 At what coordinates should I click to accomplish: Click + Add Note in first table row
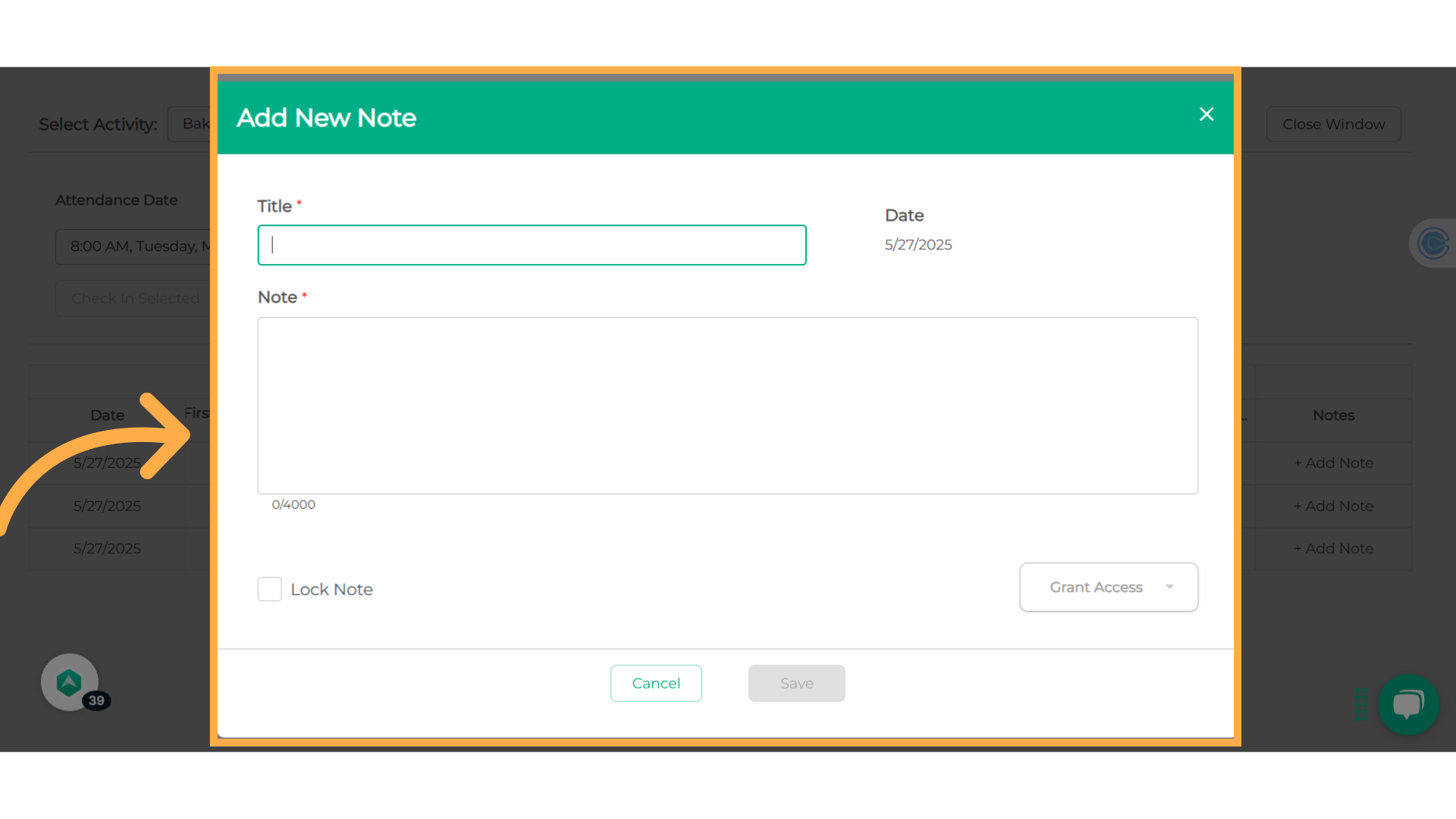pos(1333,463)
